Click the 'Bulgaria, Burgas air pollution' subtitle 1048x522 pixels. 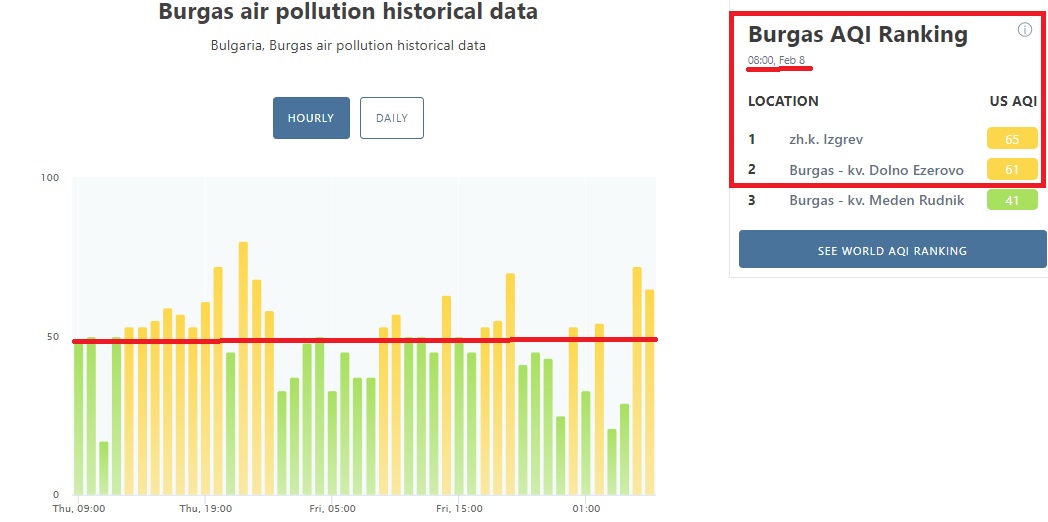pyautogui.click(x=348, y=46)
